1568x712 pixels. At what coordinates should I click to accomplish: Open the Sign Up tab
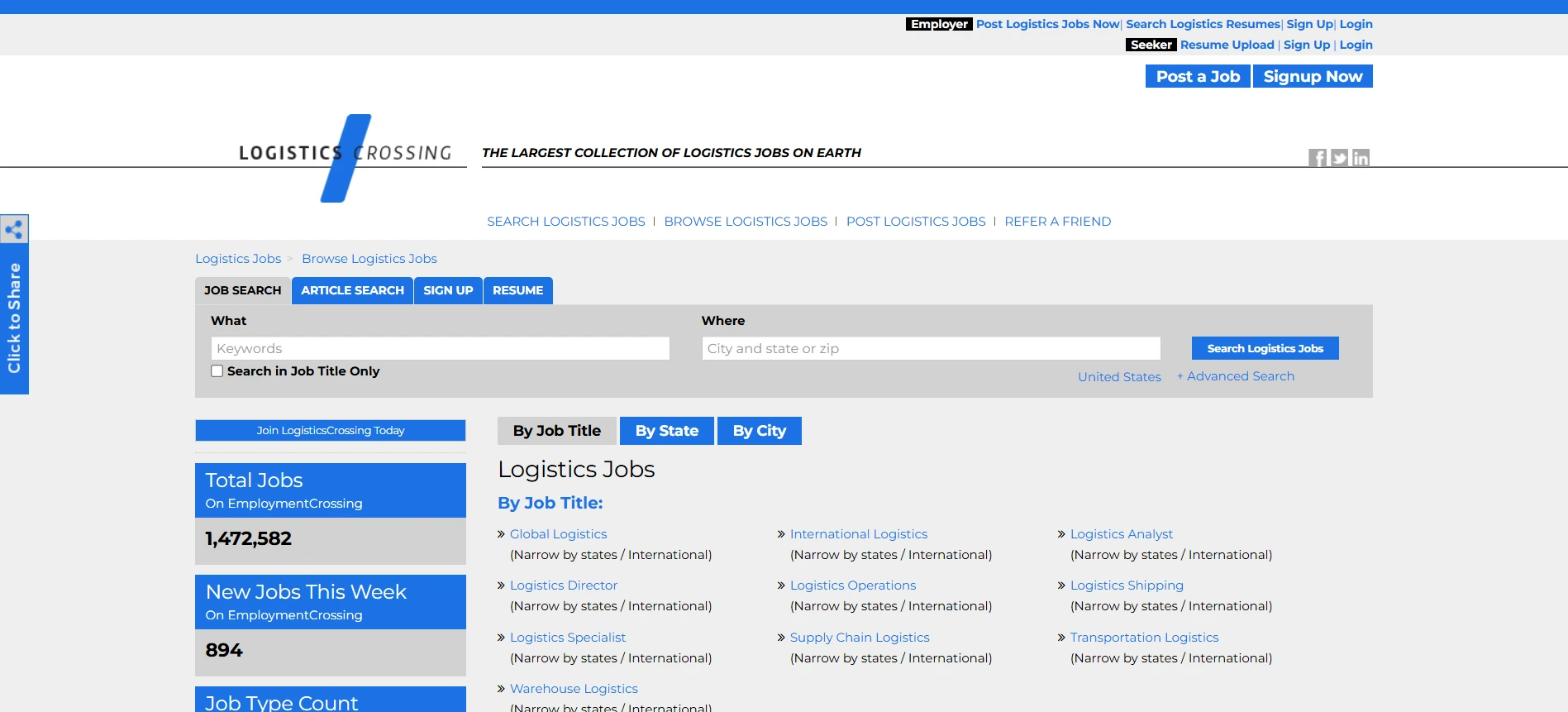coord(448,290)
